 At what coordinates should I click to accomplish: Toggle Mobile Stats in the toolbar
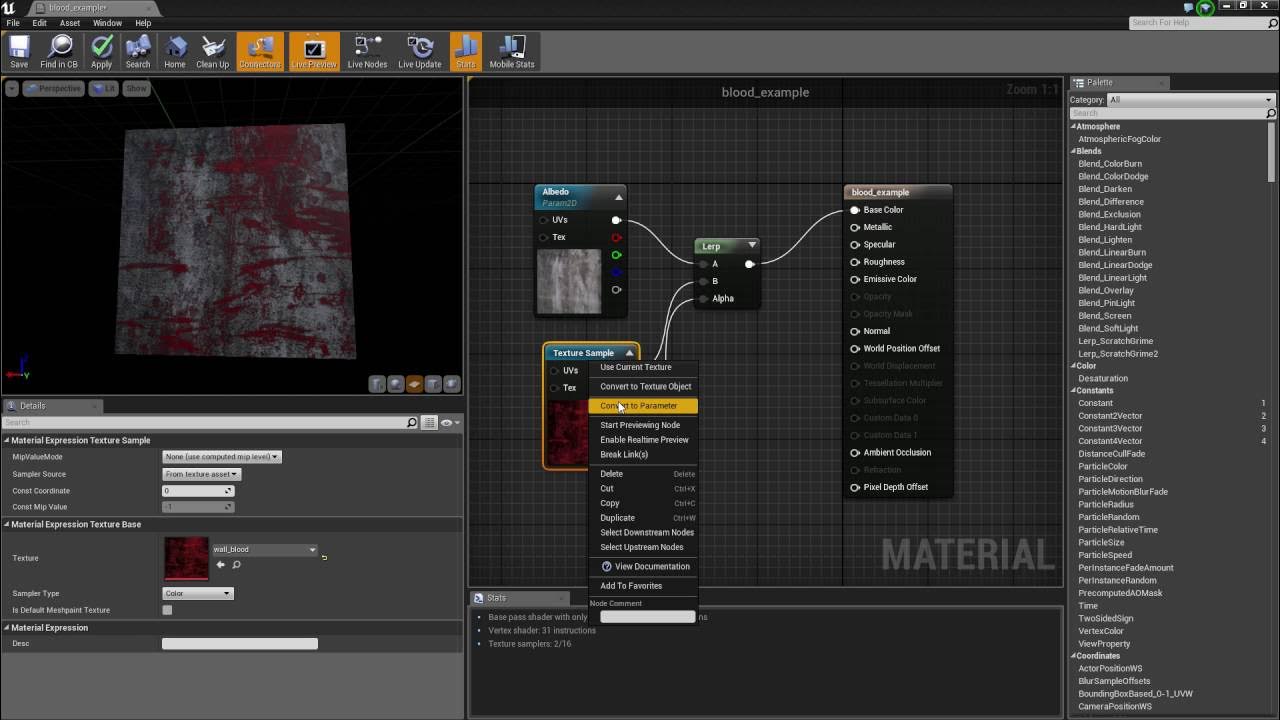(x=512, y=52)
